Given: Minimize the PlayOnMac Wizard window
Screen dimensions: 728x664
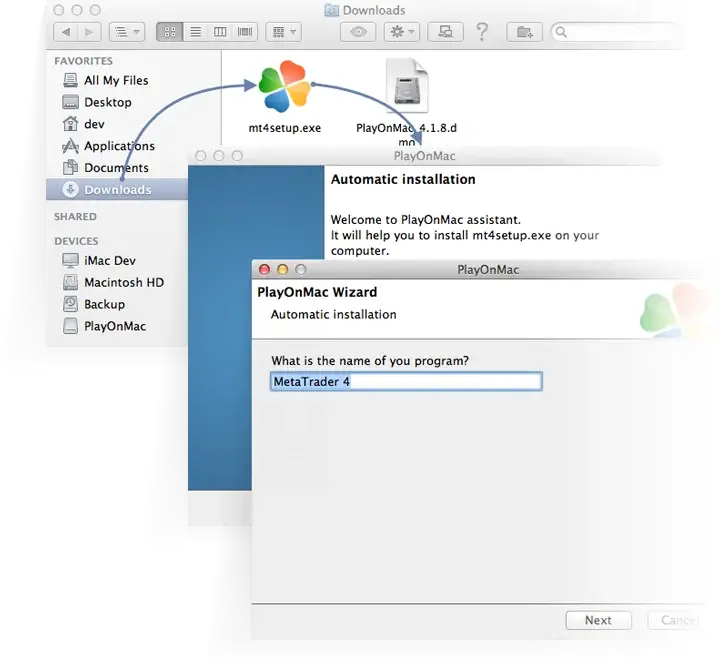Looking at the screenshot, I should [282, 270].
